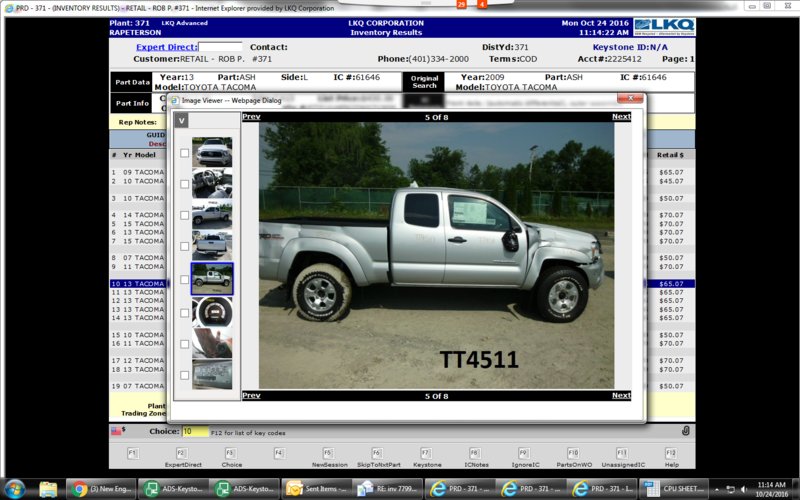The image size is (800, 500).
Task: Open the VIN label thumbnail
Action: 212,374
